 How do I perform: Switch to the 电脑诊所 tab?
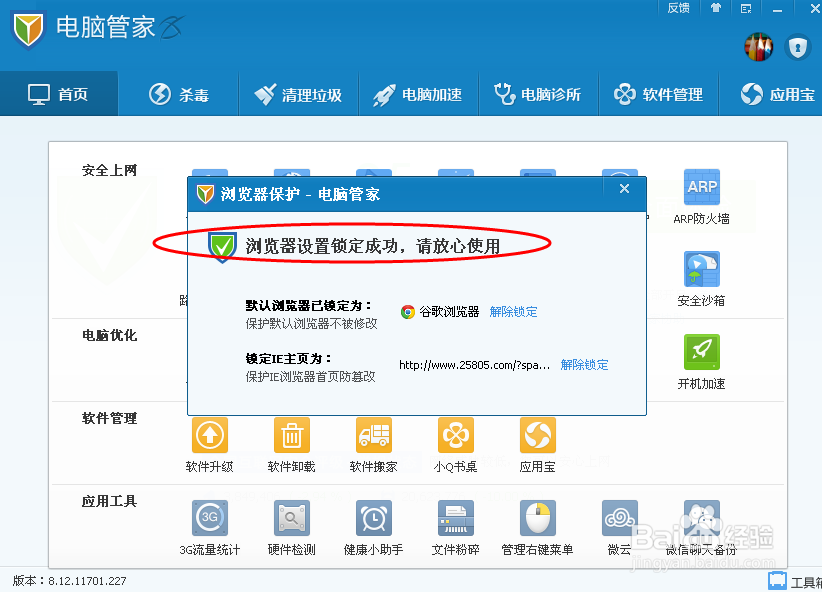coord(538,93)
